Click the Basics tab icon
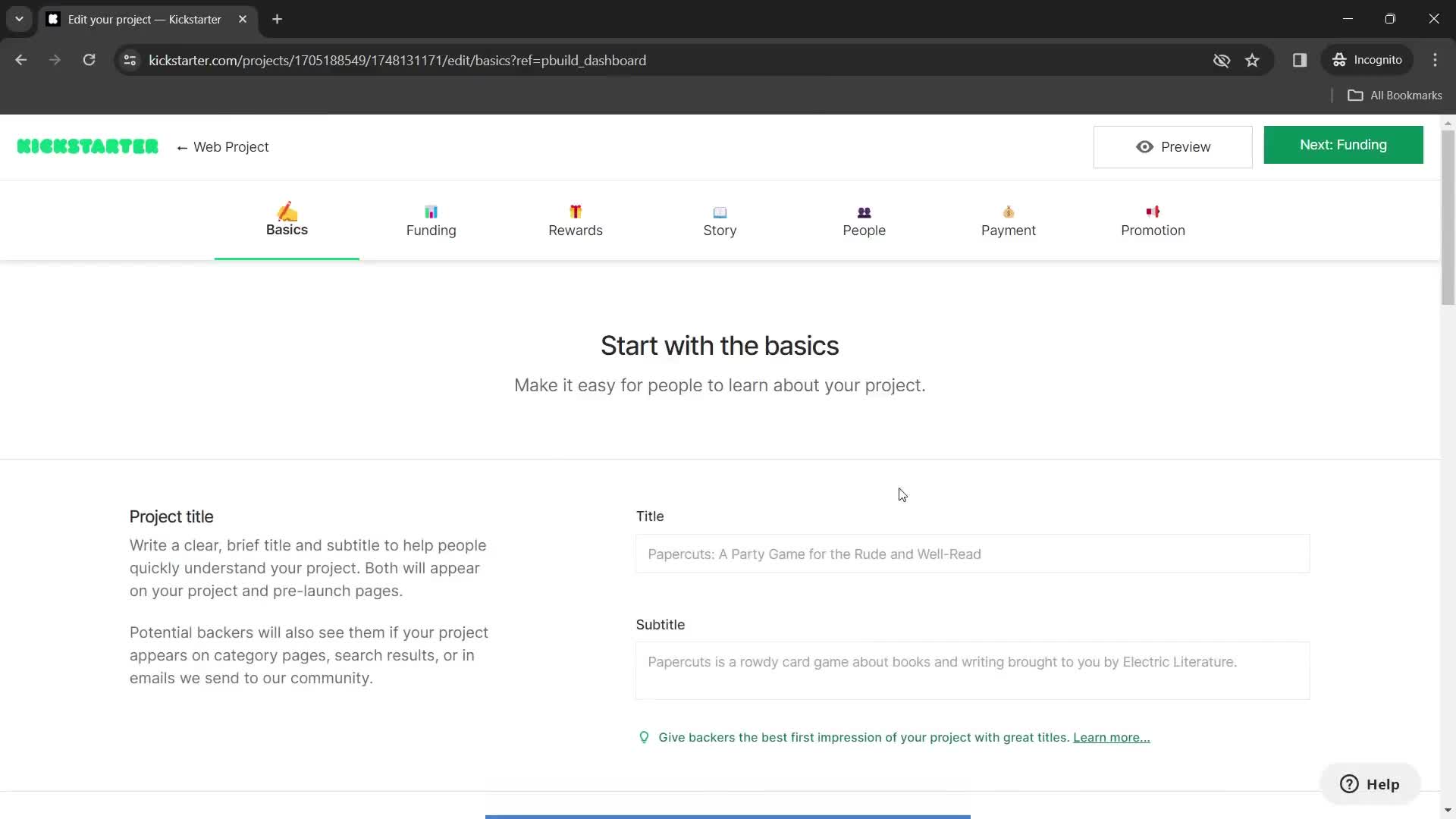The height and width of the screenshot is (819, 1456). pos(286,211)
